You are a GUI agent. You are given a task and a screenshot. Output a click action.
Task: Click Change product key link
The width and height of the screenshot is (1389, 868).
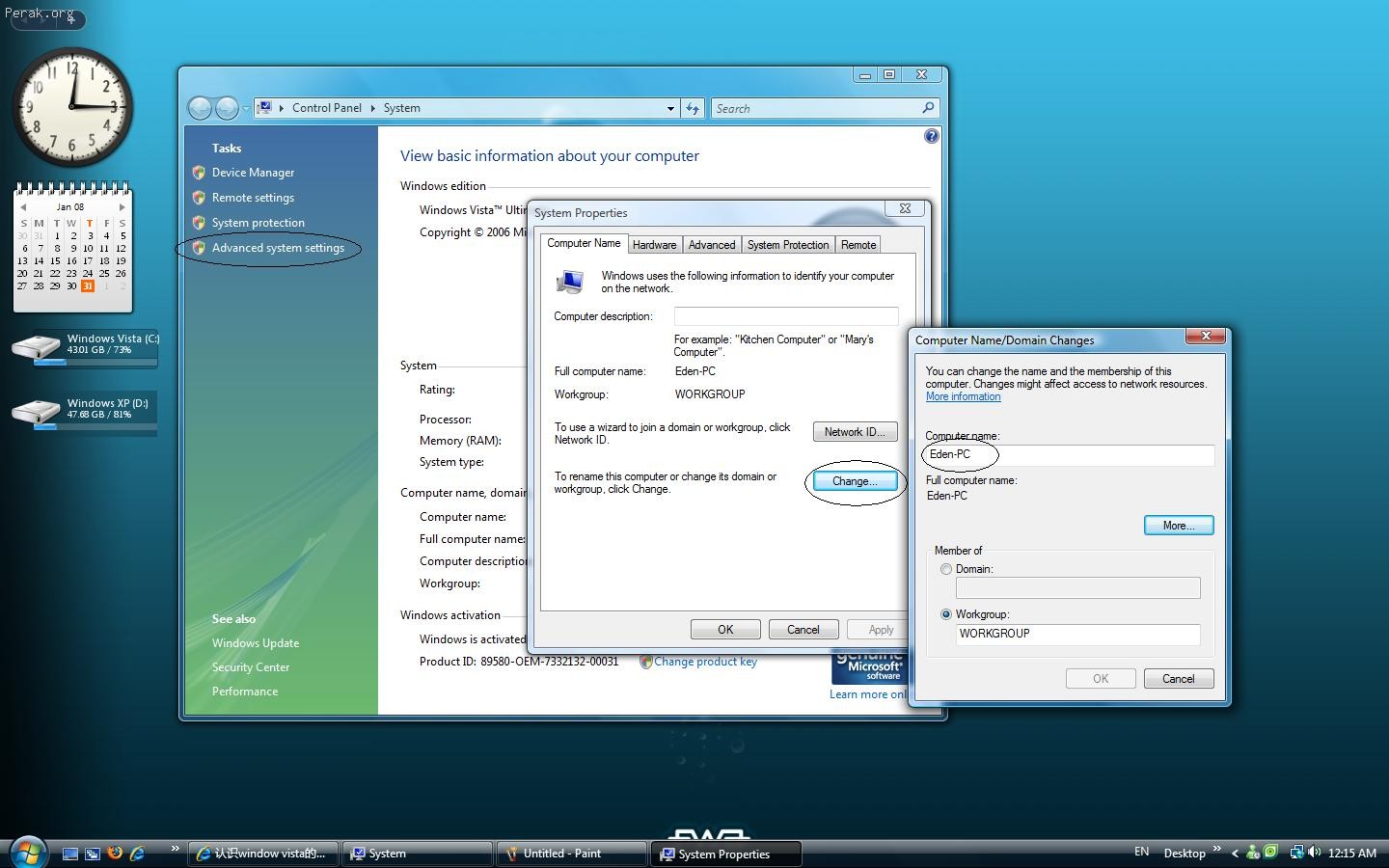click(705, 662)
